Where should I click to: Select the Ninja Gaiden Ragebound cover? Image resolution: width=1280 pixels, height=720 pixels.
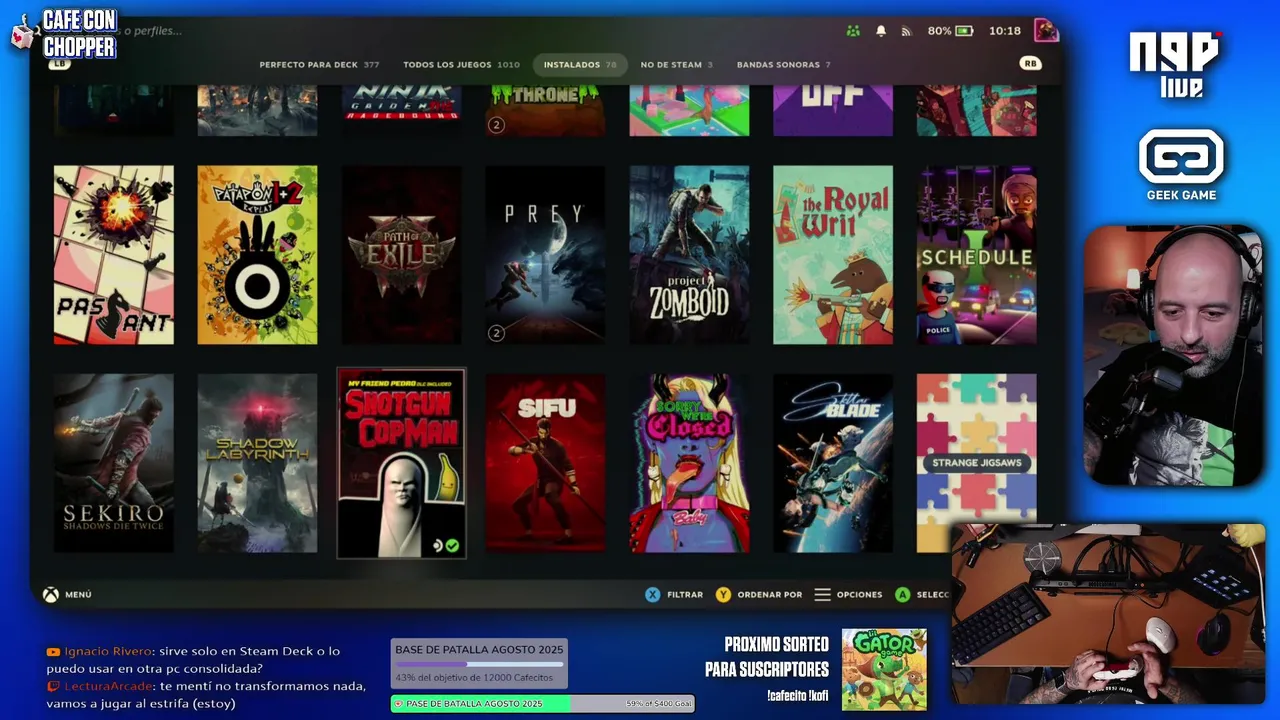[x=401, y=110]
